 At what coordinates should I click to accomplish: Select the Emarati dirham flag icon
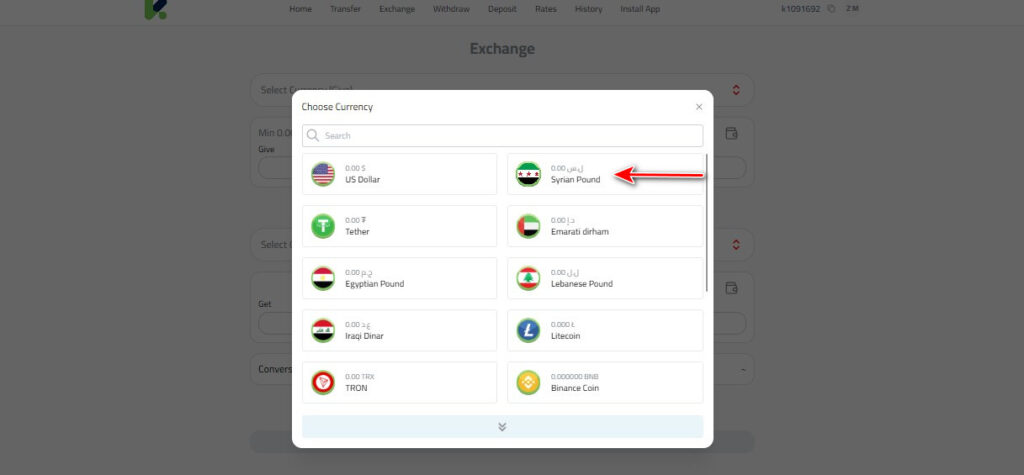click(528, 226)
